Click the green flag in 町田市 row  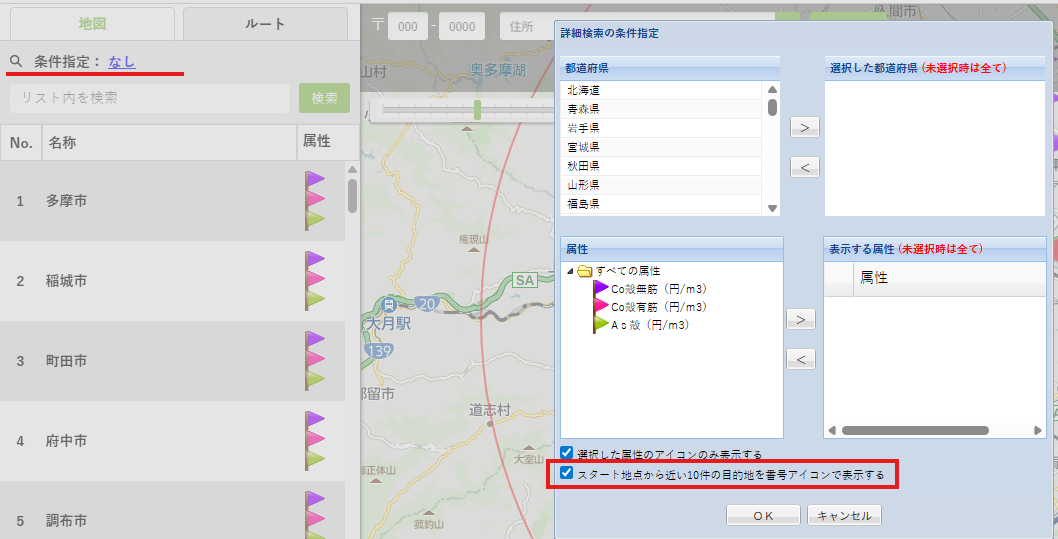(x=315, y=379)
